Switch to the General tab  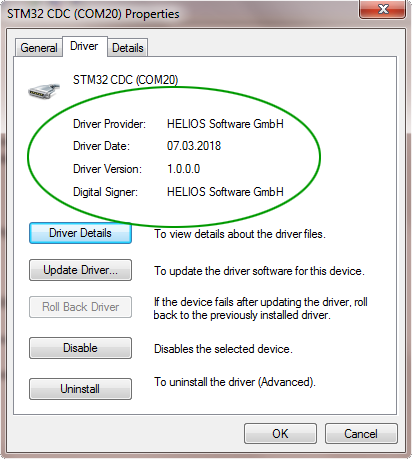point(39,48)
